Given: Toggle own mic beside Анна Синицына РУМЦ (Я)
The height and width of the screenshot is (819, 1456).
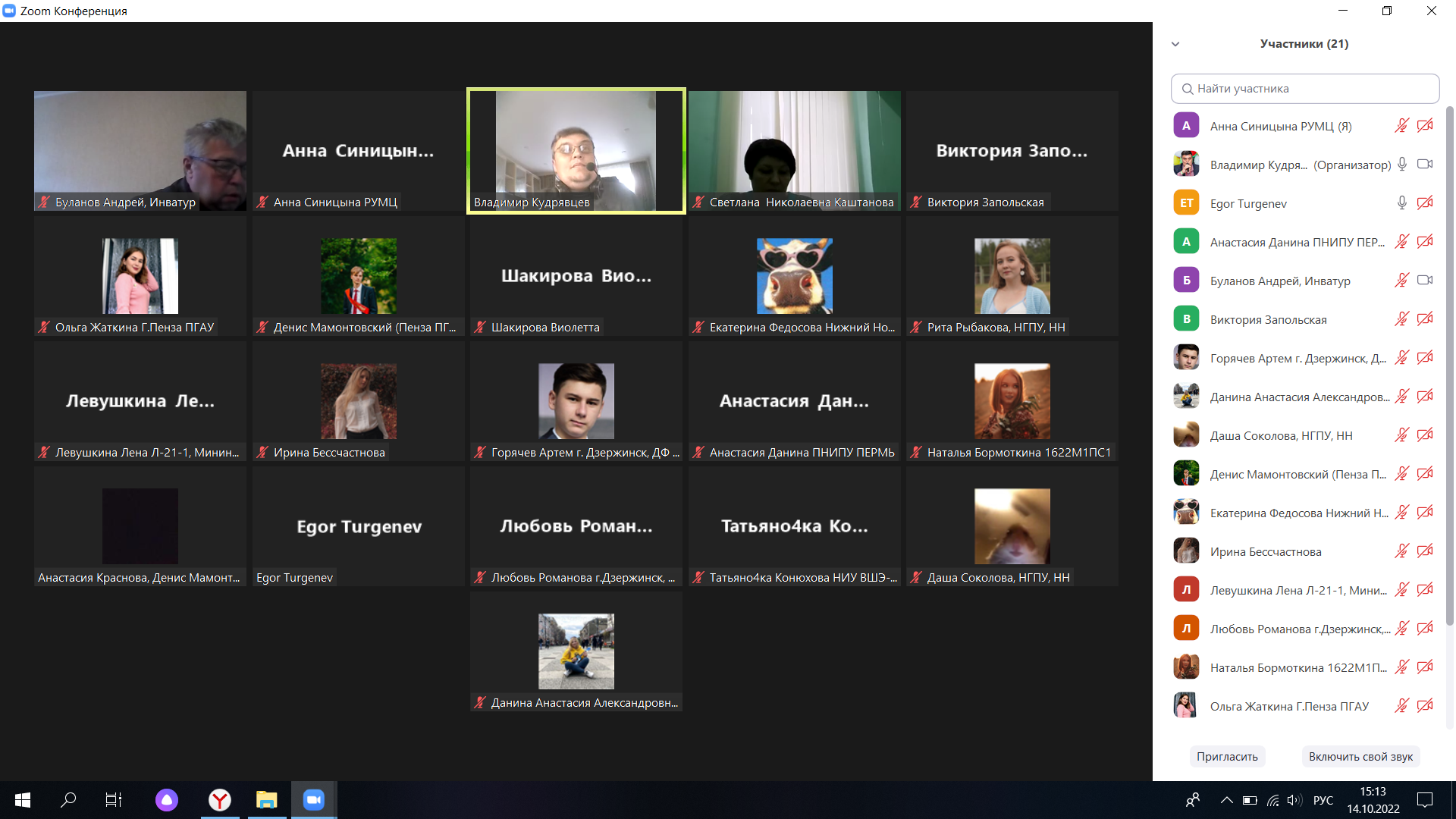Looking at the screenshot, I should [1402, 125].
